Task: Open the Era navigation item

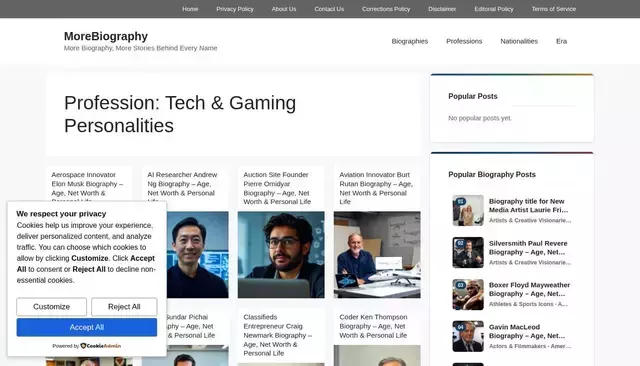Action: (x=561, y=41)
